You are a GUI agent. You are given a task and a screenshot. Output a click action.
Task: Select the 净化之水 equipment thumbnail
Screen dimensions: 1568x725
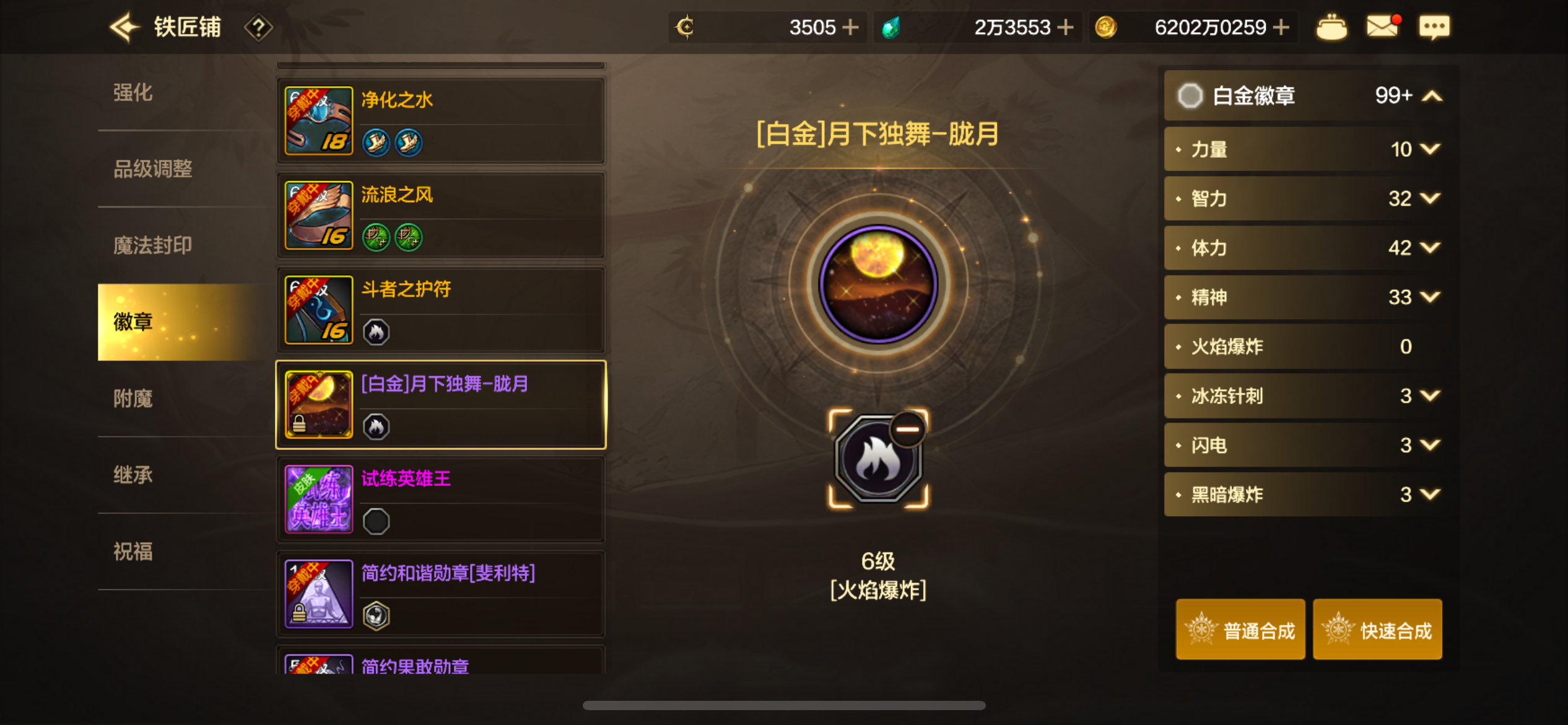coord(319,120)
